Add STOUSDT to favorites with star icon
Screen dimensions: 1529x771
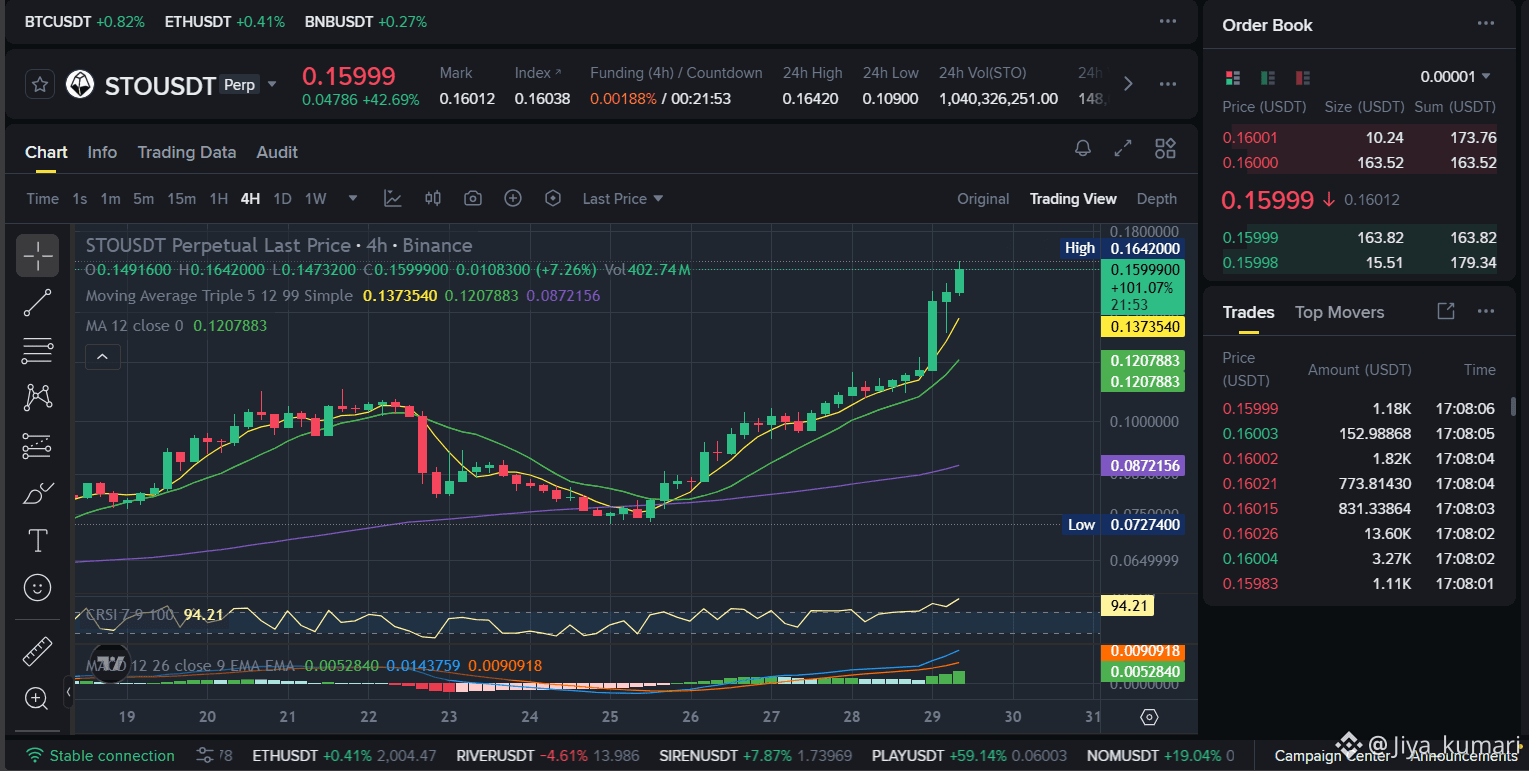pyautogui.click(x=40, y=85)
